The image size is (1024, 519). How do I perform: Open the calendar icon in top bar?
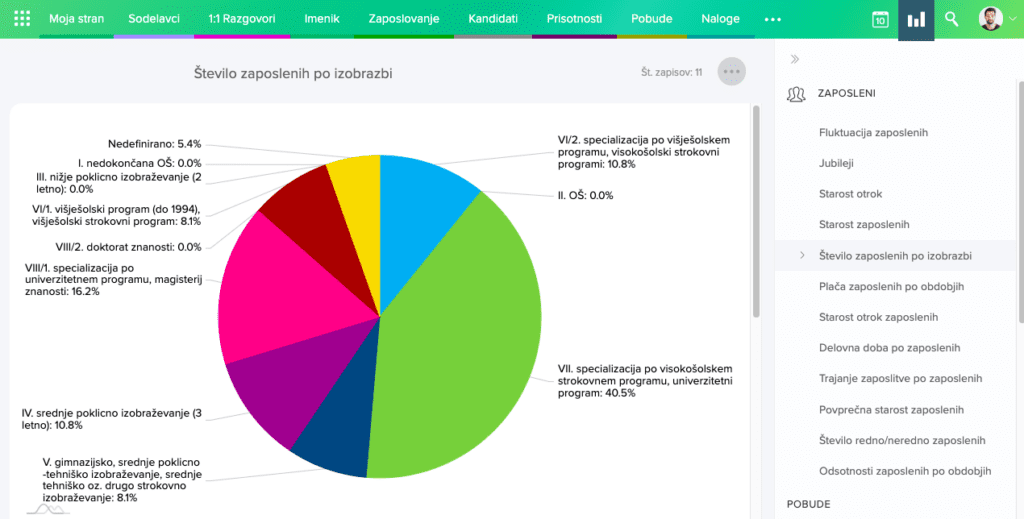tap(880, 20)
